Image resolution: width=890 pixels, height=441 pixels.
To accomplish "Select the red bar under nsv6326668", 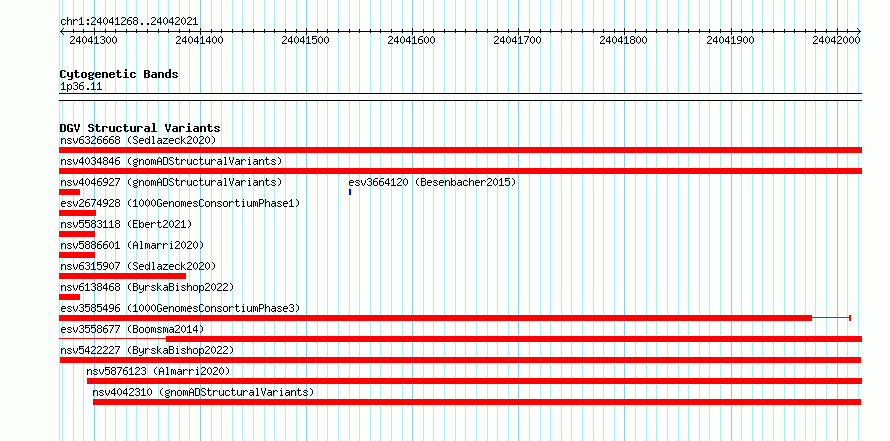I will click(460, 150).
